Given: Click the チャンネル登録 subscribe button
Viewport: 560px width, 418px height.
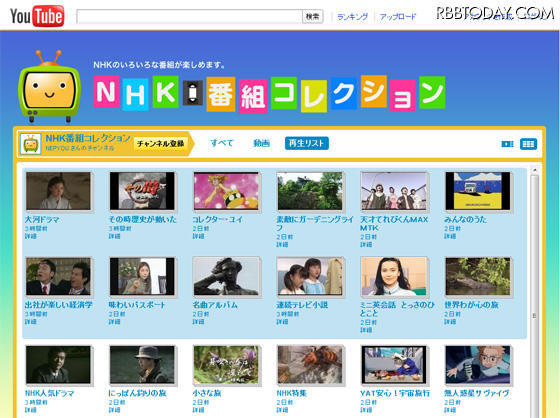Looking at the screenshot, I should coord(160,144).
